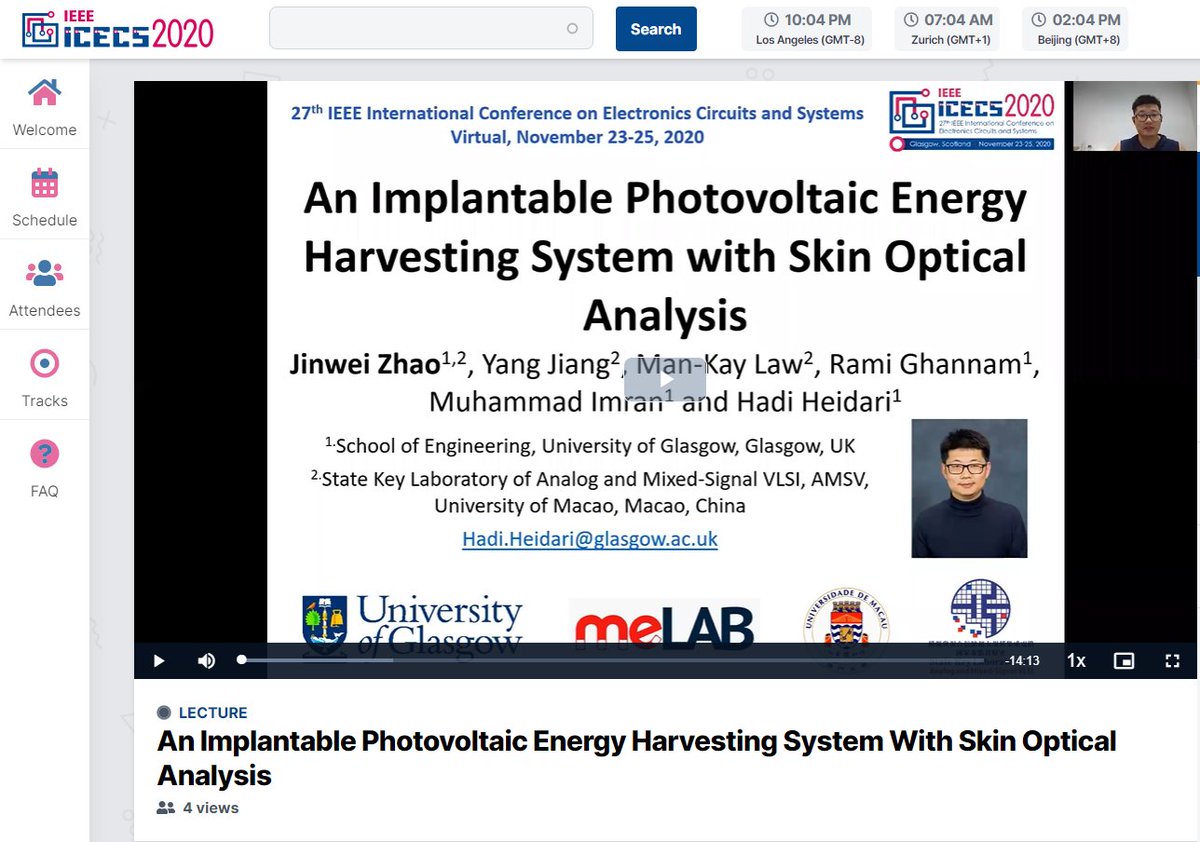
Task: Click the Schedule menu label
Action: 44,220
